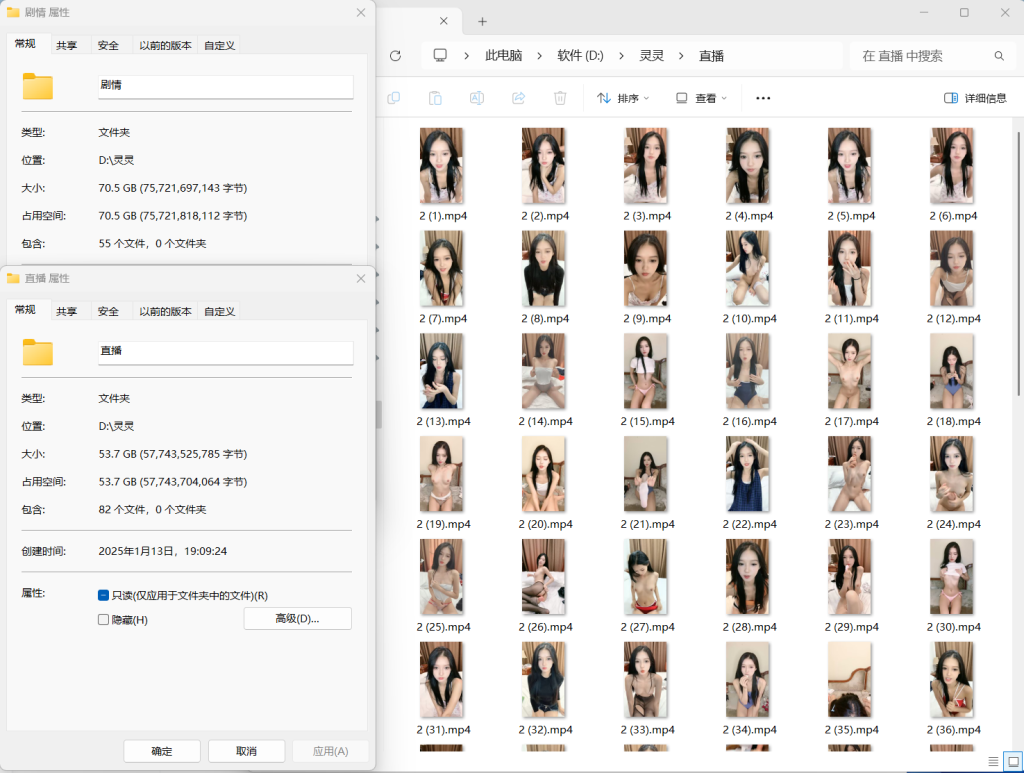
Task: Click the 直播 folder name field
Action: coord(226,353)
